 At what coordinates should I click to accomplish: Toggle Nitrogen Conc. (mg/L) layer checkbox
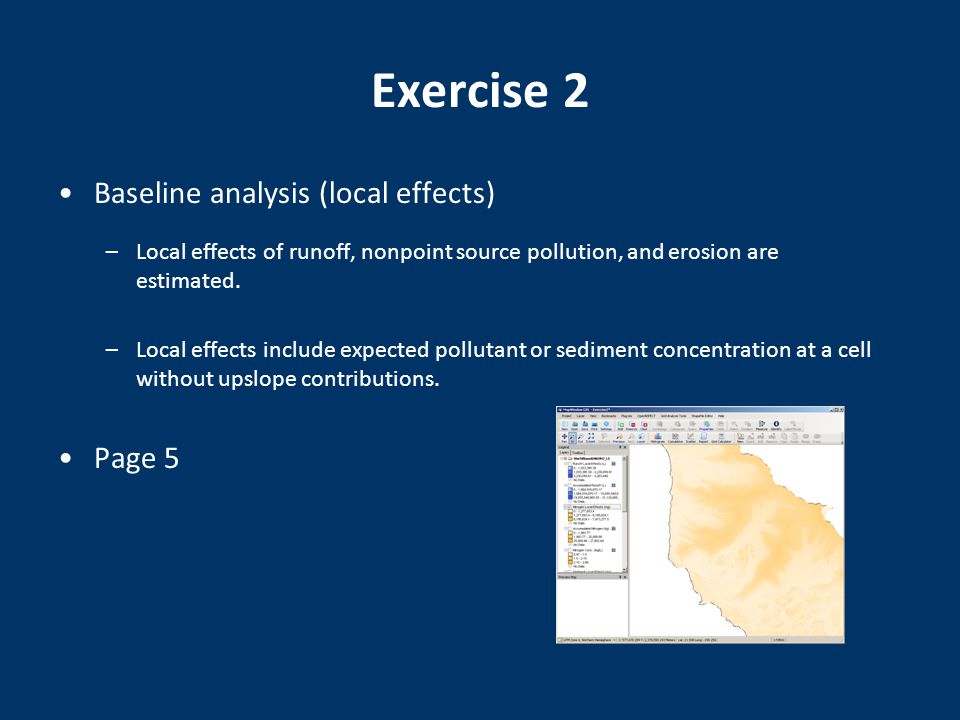pos(570,550)
